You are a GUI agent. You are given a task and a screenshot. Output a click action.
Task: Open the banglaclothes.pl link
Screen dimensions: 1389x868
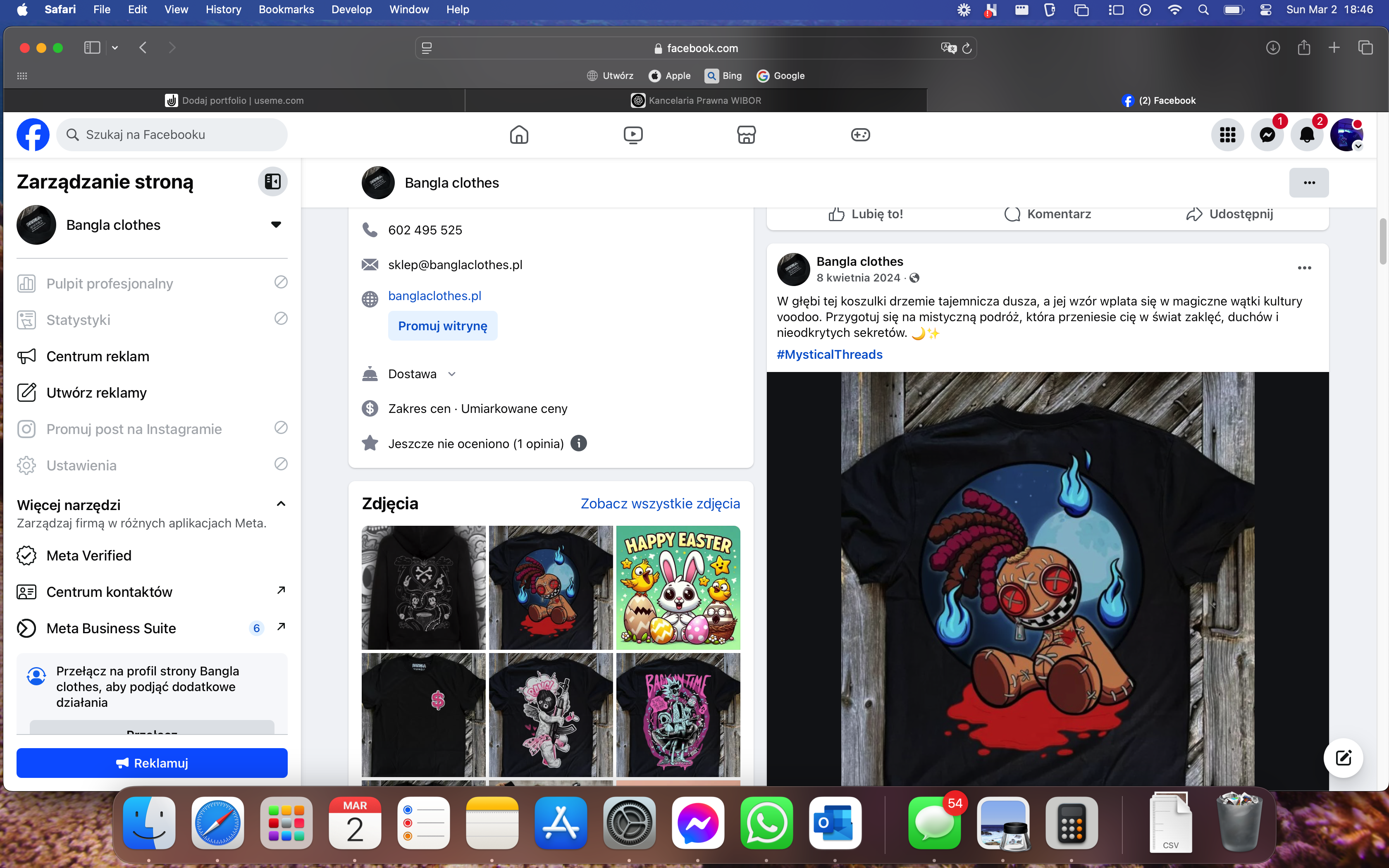[x=434, y=296]
